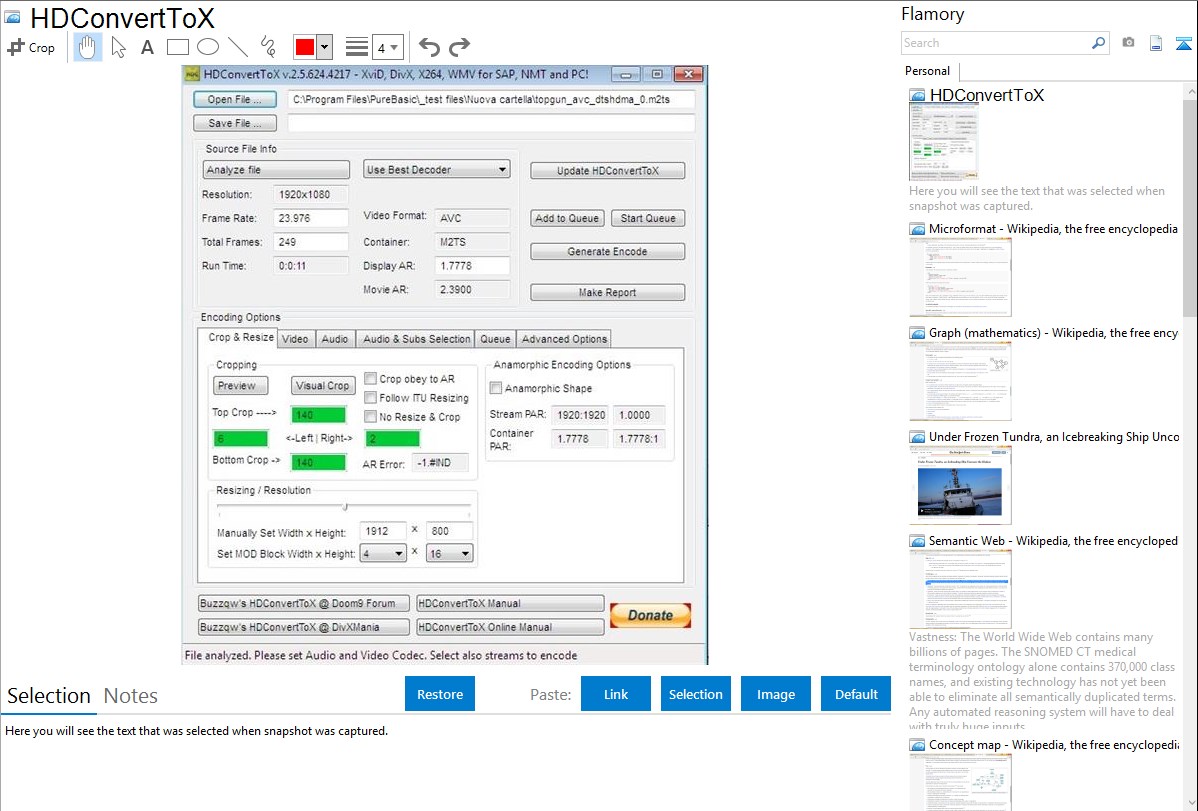Activate the hand pan tool
1198x811 pixels.
(x=88, y=47)
